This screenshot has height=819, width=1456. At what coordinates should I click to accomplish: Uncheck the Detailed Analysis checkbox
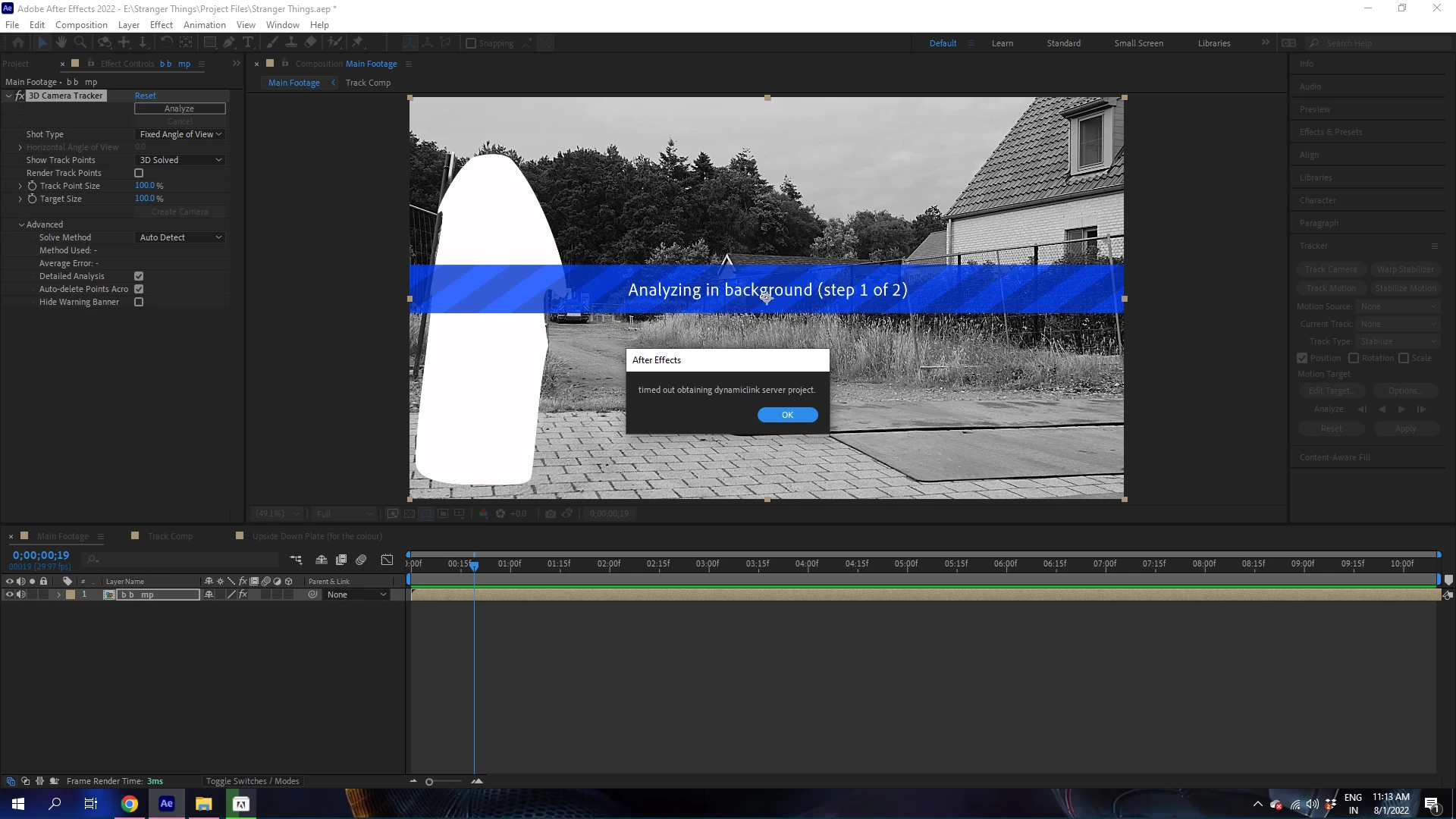(x=139, y=276)
